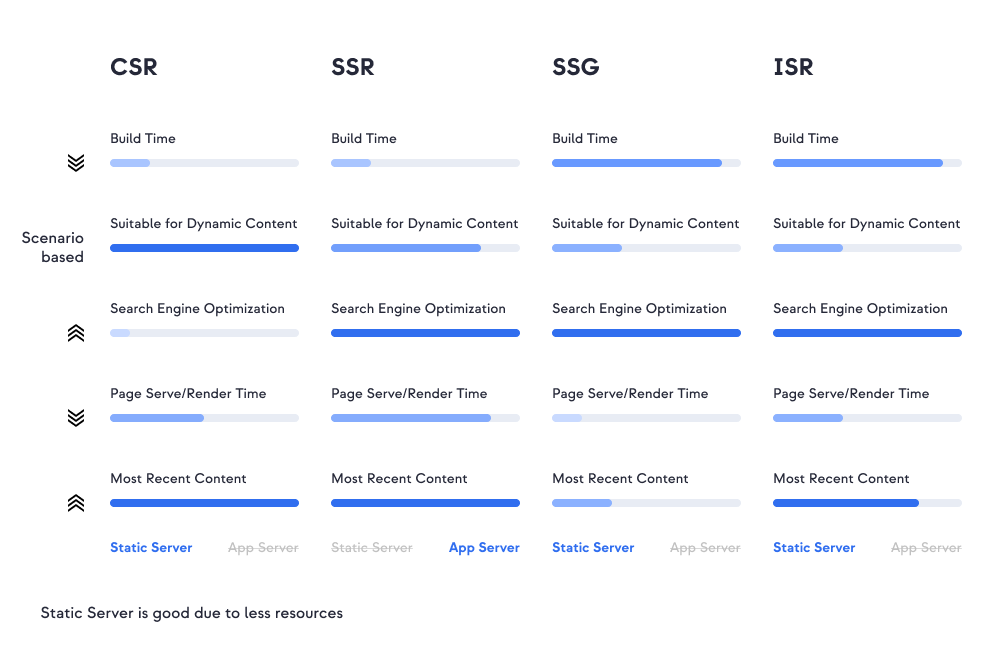Click the ISR Most Recent Content bar
Image resolution: width=1000 pixels, height=654 pixels.
867,503
